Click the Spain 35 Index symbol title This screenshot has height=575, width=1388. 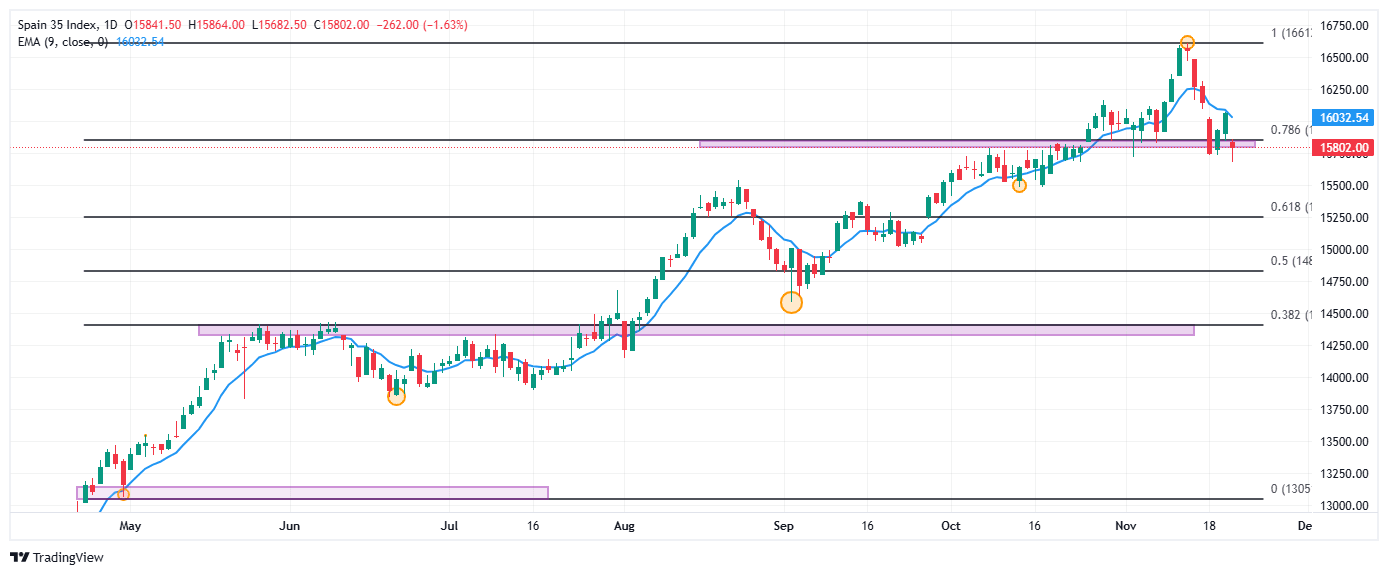coord(55,24)
